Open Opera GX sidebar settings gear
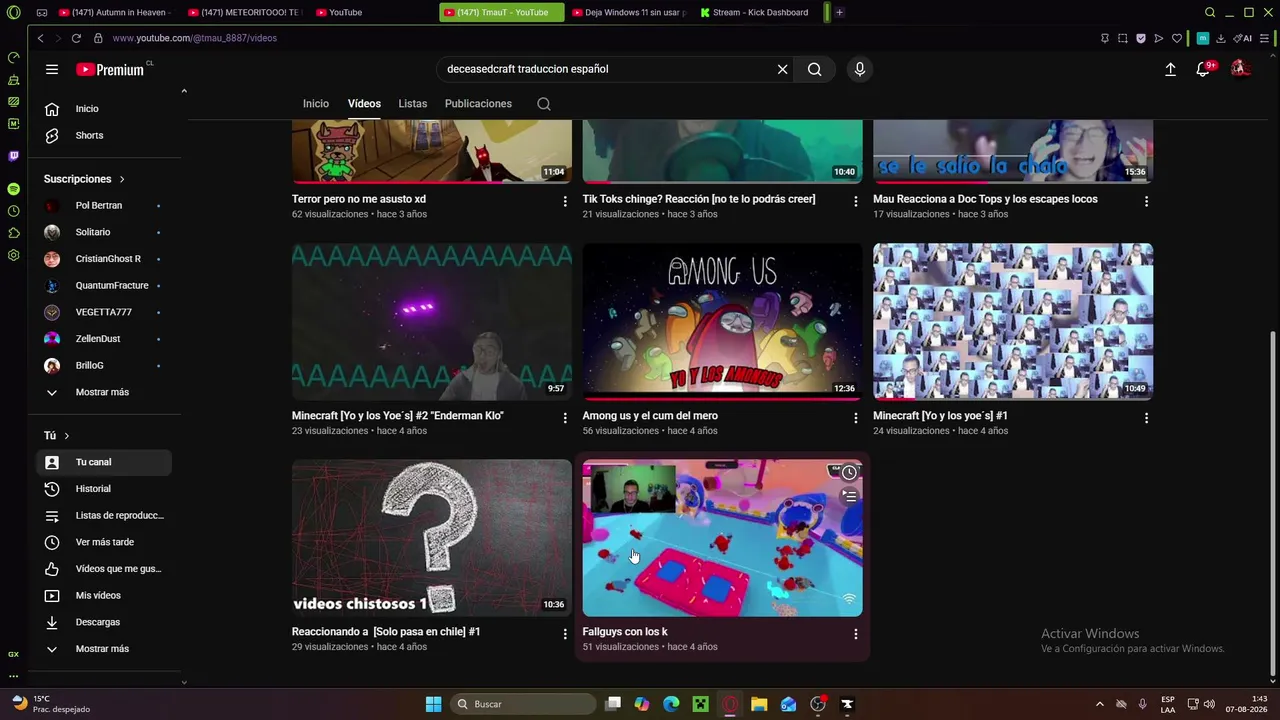This screenshot has width=1280, height=720. click(x=13, y=255)
